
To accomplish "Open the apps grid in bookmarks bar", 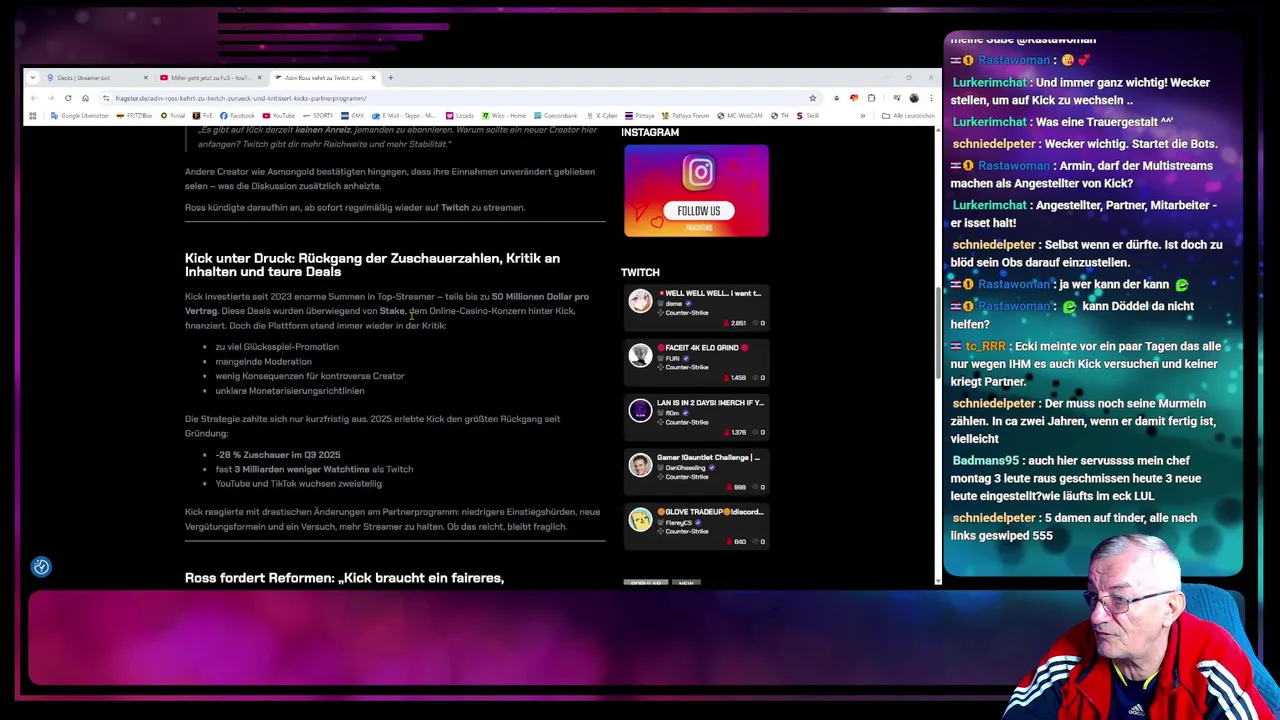I will (x=33, y=116).
